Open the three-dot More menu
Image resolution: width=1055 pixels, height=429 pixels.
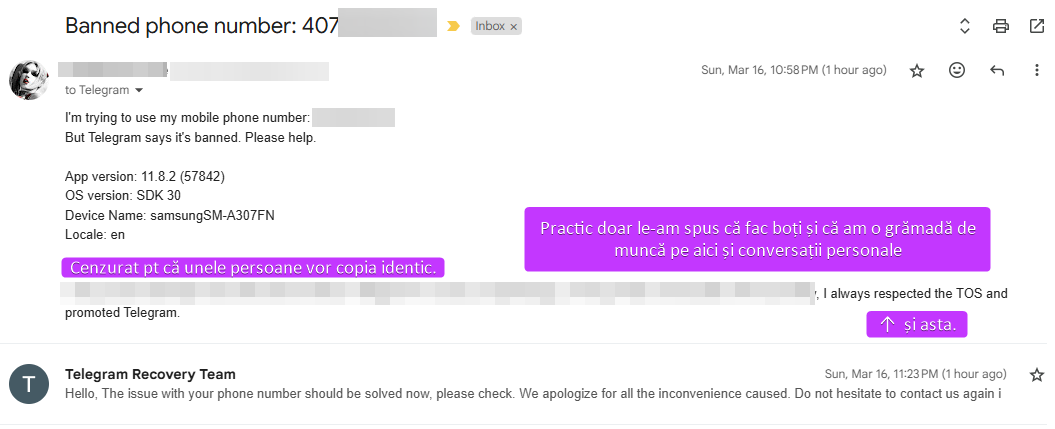pyautogui.click(x=1036, y=70)
